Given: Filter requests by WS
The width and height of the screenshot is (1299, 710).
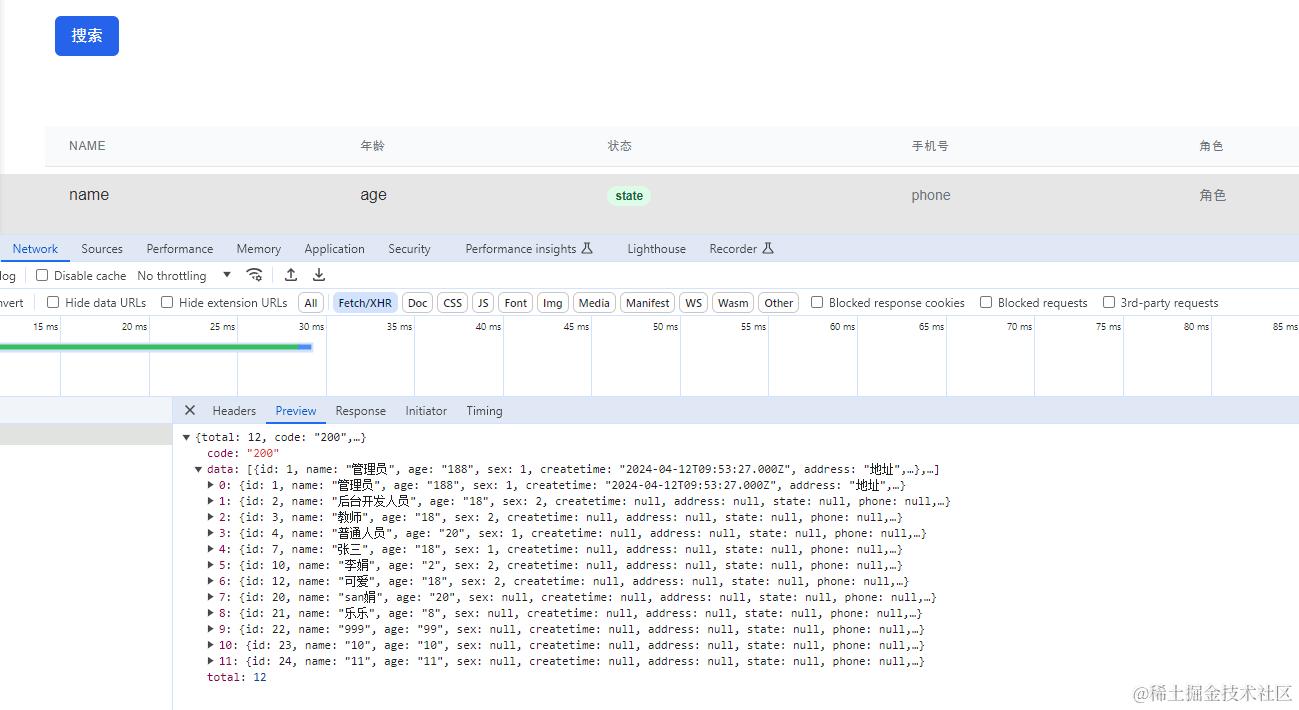Looking at the screenshot, I should (x=694, y=303).
